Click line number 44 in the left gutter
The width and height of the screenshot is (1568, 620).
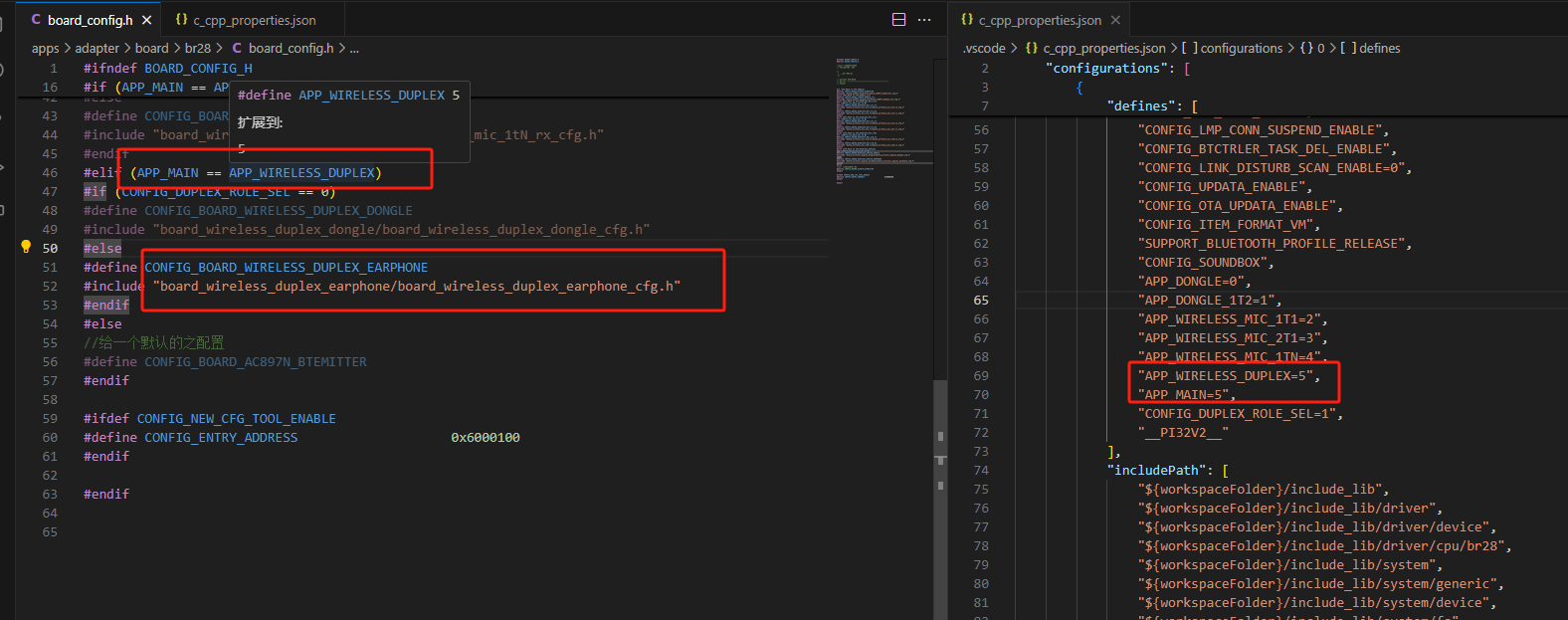[50, 135]
